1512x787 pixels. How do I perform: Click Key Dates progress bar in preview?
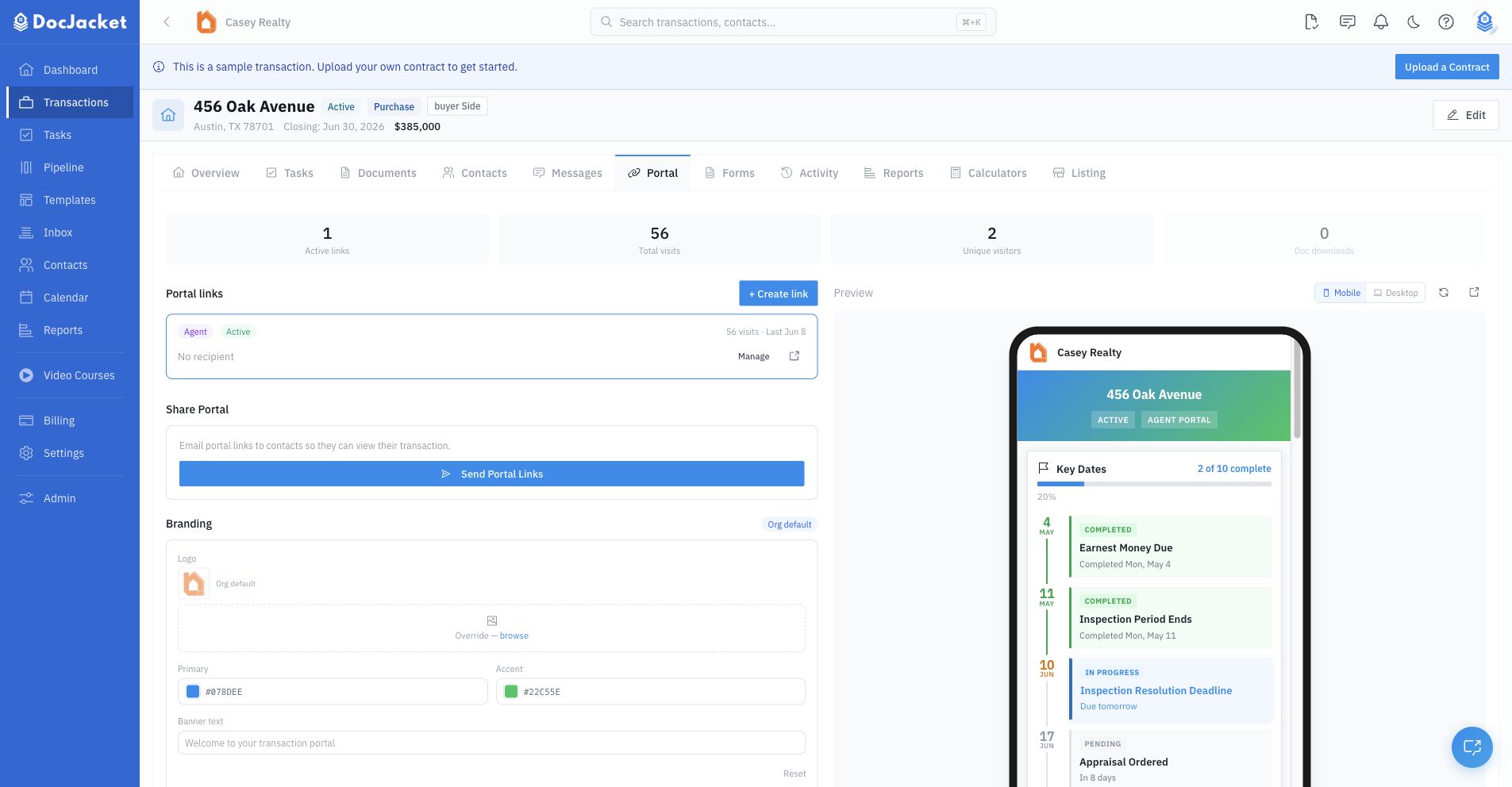[1154, 484]
